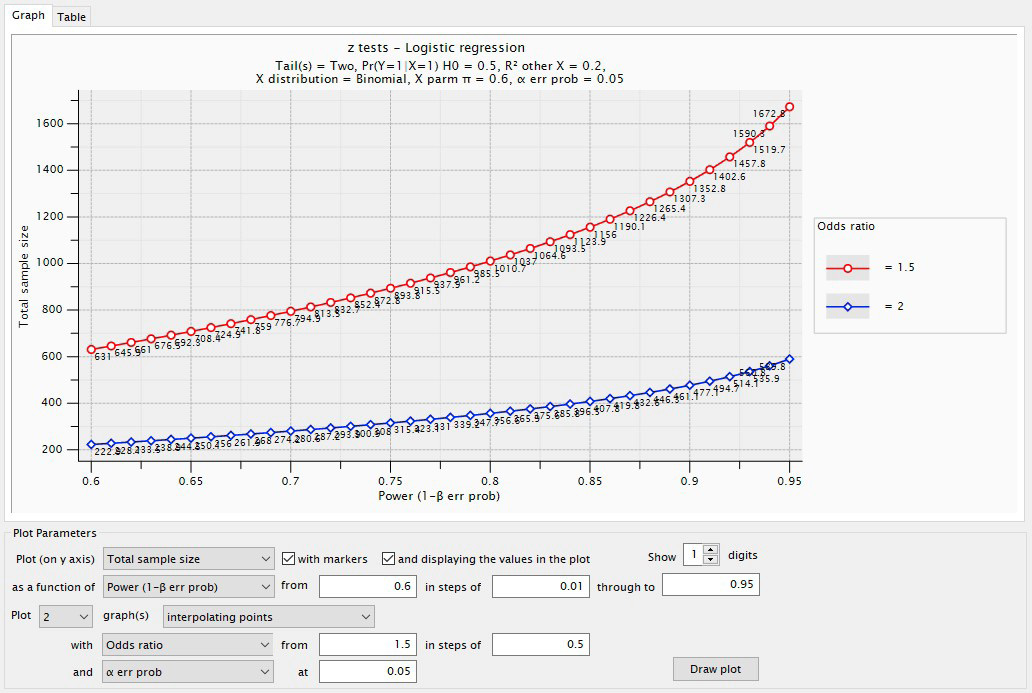The height and width of the screenshot is (693, 1032).
Task: Expand the 'interpolating points' dropdown
Action: [268, 617]
